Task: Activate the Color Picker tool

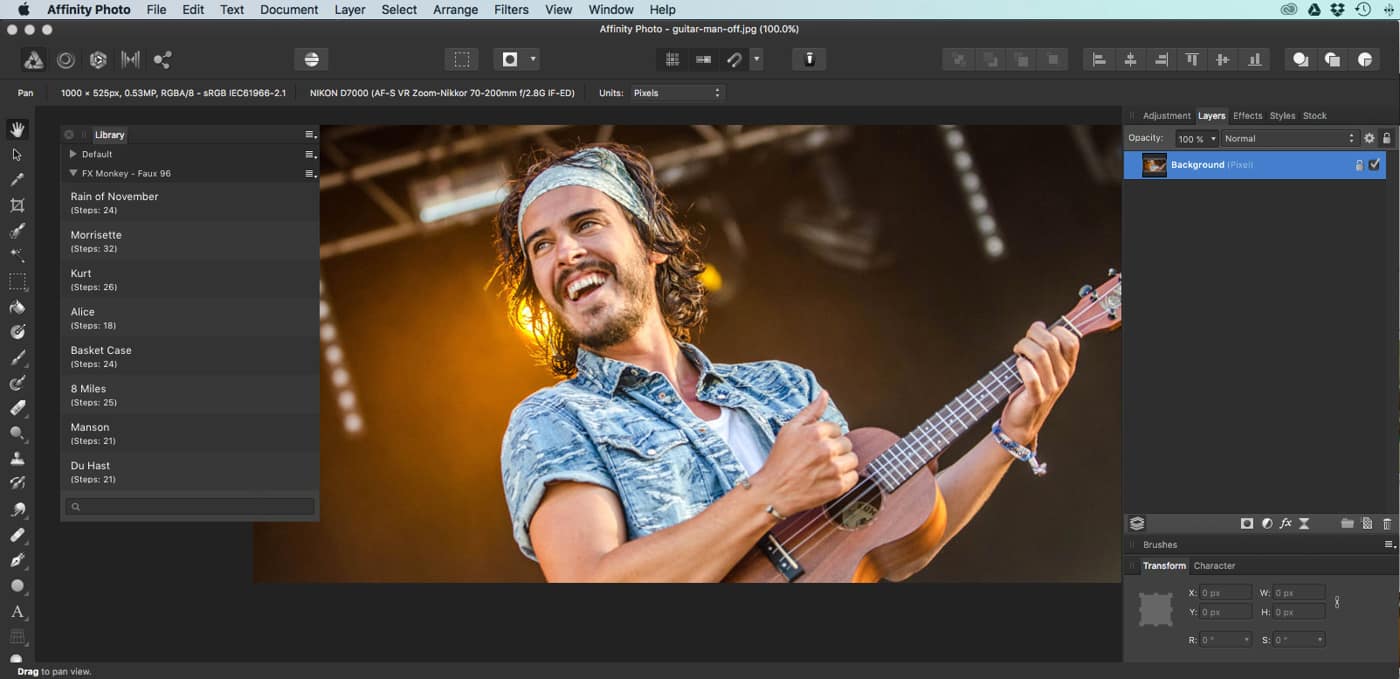Action: pyautogui.click(x=17, y=180)
